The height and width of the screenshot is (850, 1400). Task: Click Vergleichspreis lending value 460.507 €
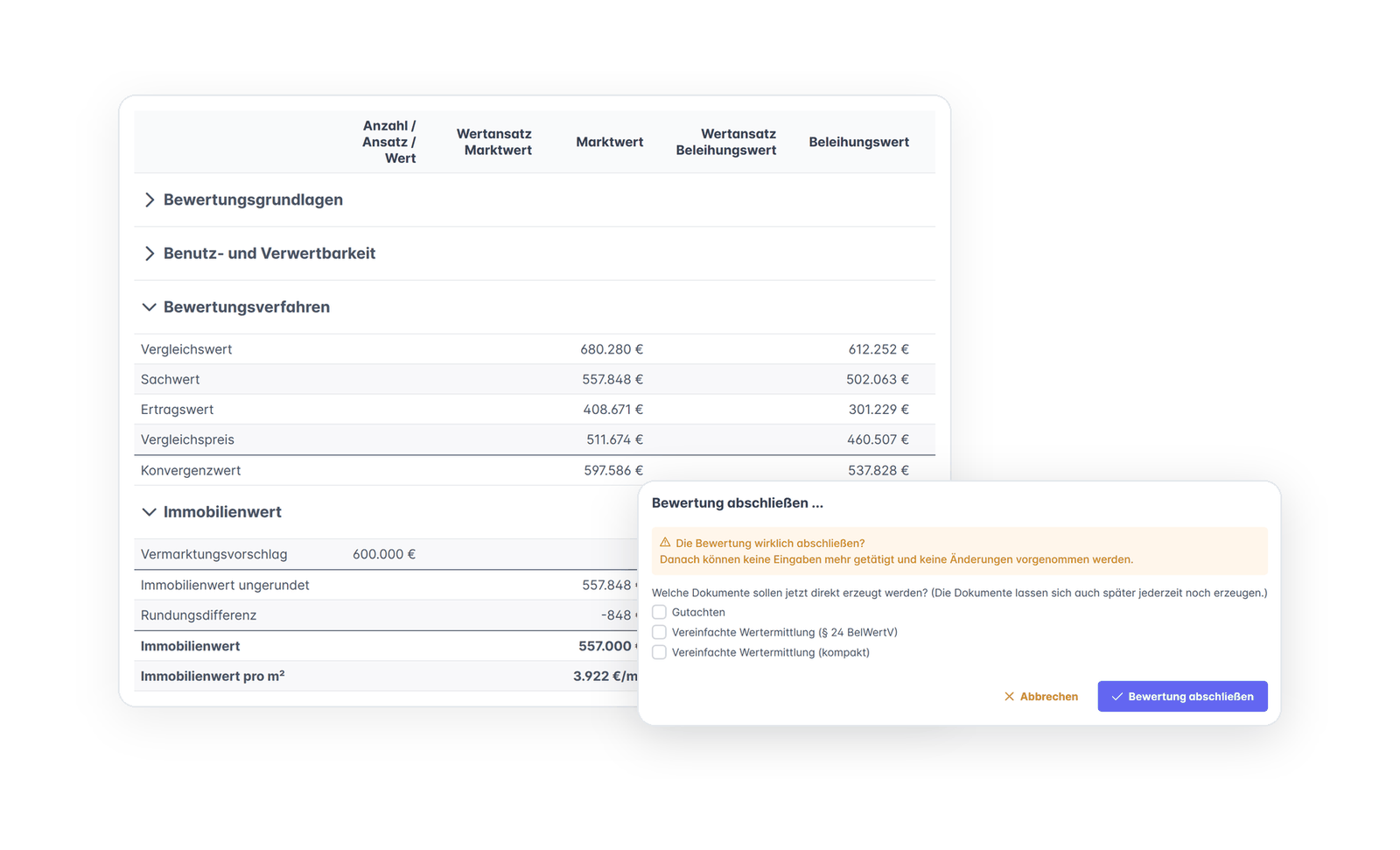point(878,439)
